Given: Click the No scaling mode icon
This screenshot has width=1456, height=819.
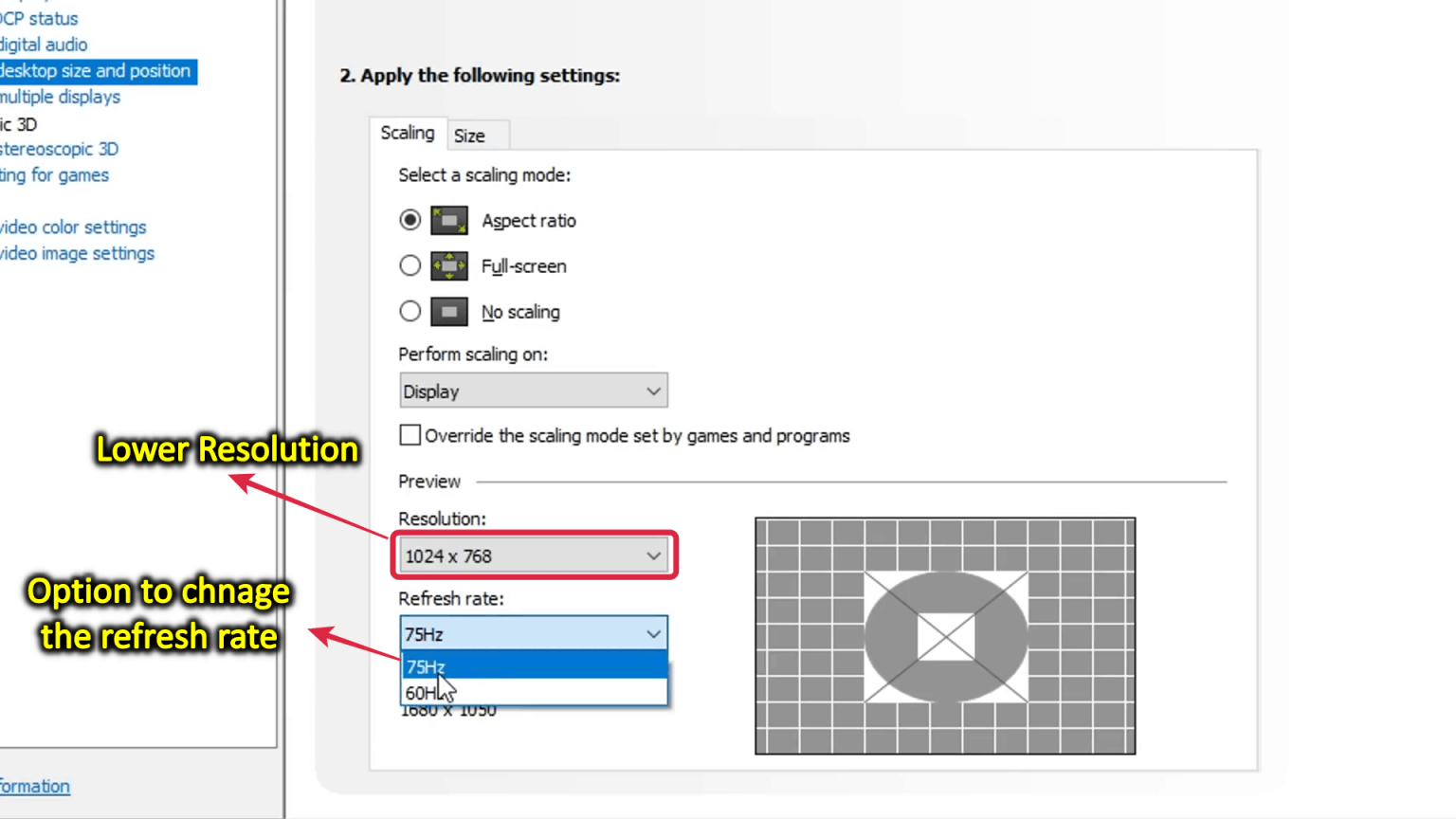Looking at the screenshot, I should (448, 311).
